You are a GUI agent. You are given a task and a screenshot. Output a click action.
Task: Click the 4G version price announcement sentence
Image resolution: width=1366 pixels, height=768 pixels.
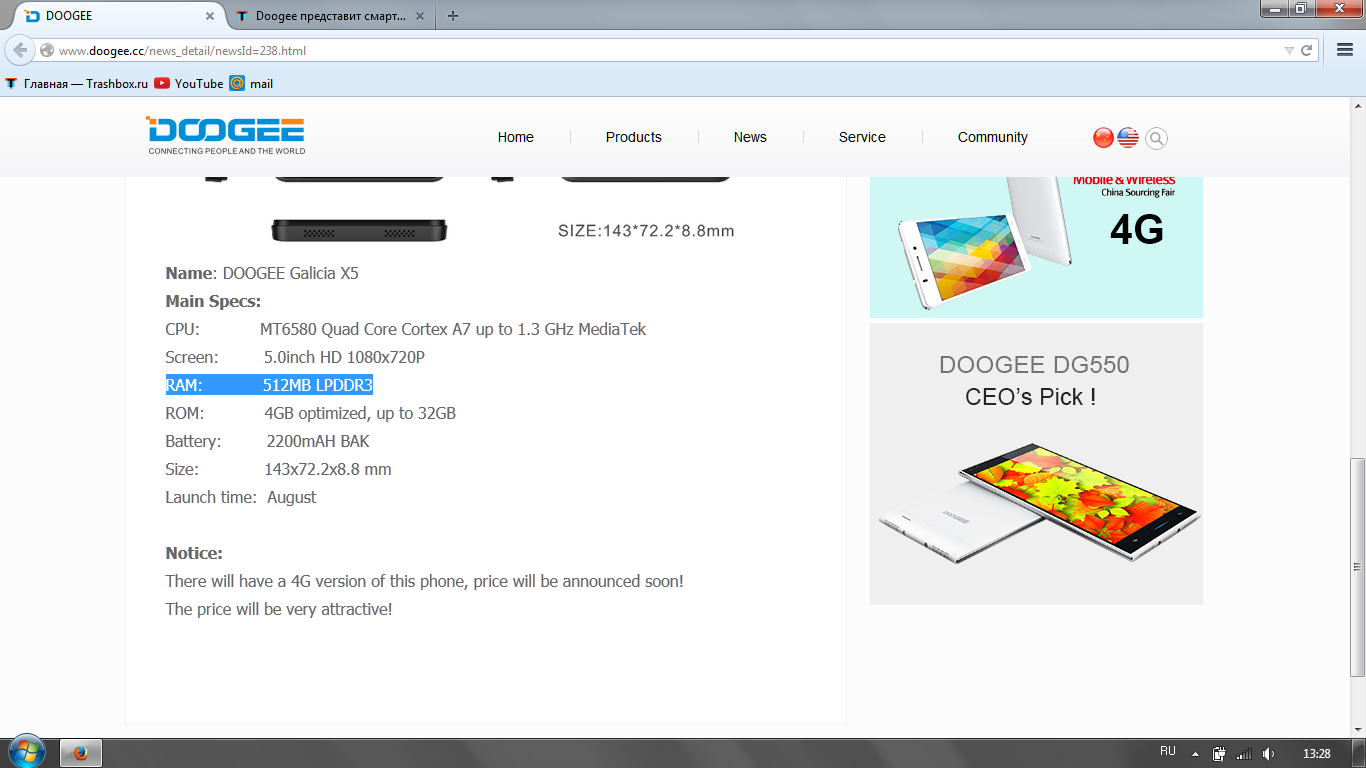coord(425,581)
